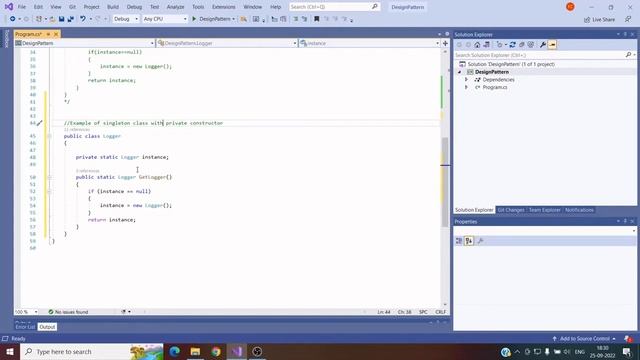Click the Property Pages wrench in Properties
Image resolution: width=640 pixels, height=360 pixels.
(480, 241)
